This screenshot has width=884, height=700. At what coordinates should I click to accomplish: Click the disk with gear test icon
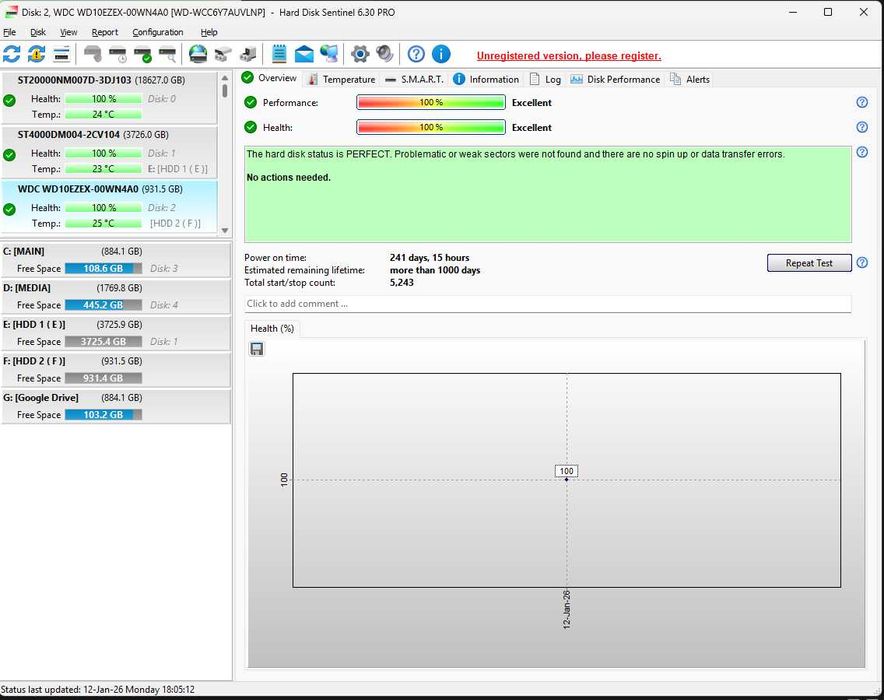[x=93, y=54]
